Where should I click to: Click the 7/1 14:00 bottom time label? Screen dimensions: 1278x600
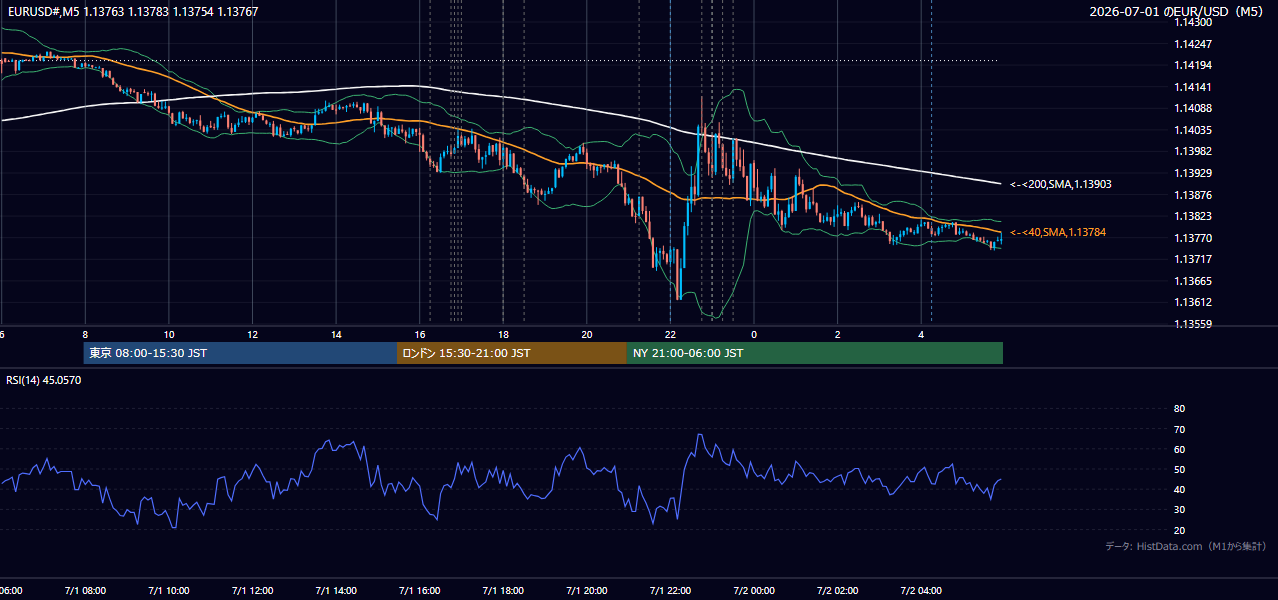click(336, 591)
